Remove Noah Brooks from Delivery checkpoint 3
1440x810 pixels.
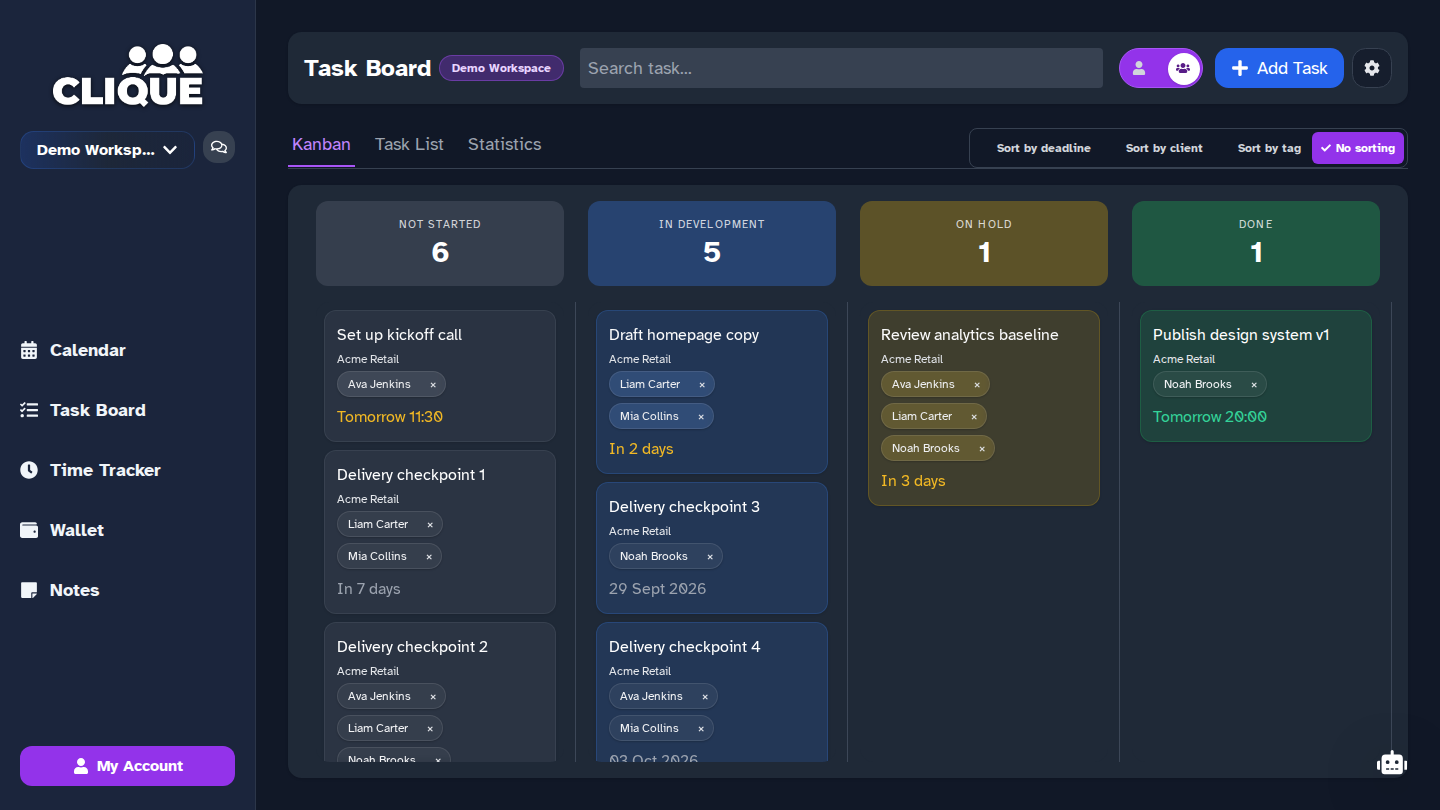[710, 557]
